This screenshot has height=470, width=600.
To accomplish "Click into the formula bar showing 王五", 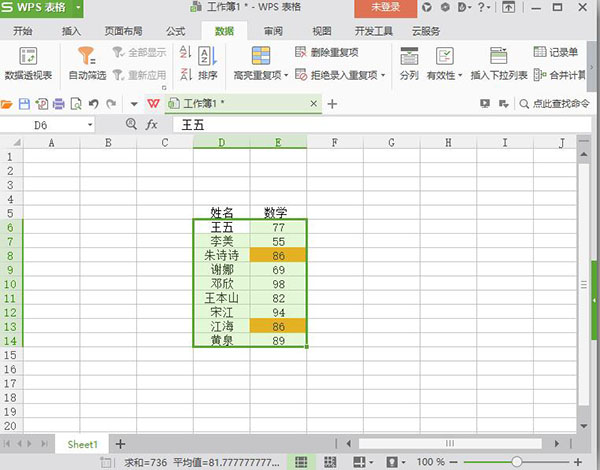I will click(382, 125).
